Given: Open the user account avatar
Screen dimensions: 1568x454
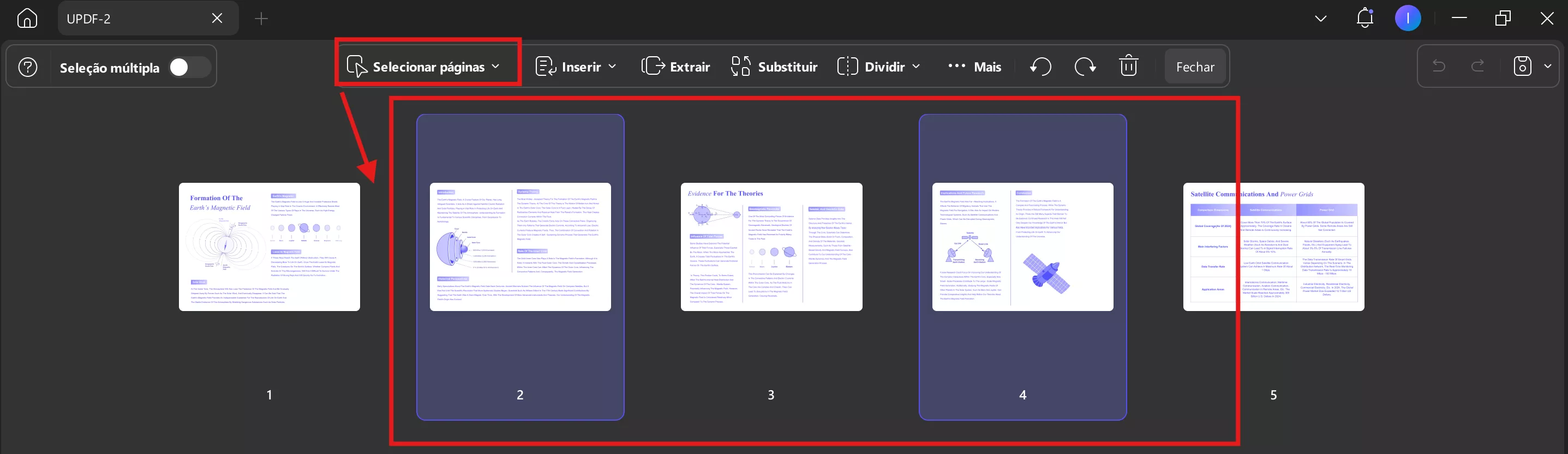Looking at the screenshot, I should 1408,18.
